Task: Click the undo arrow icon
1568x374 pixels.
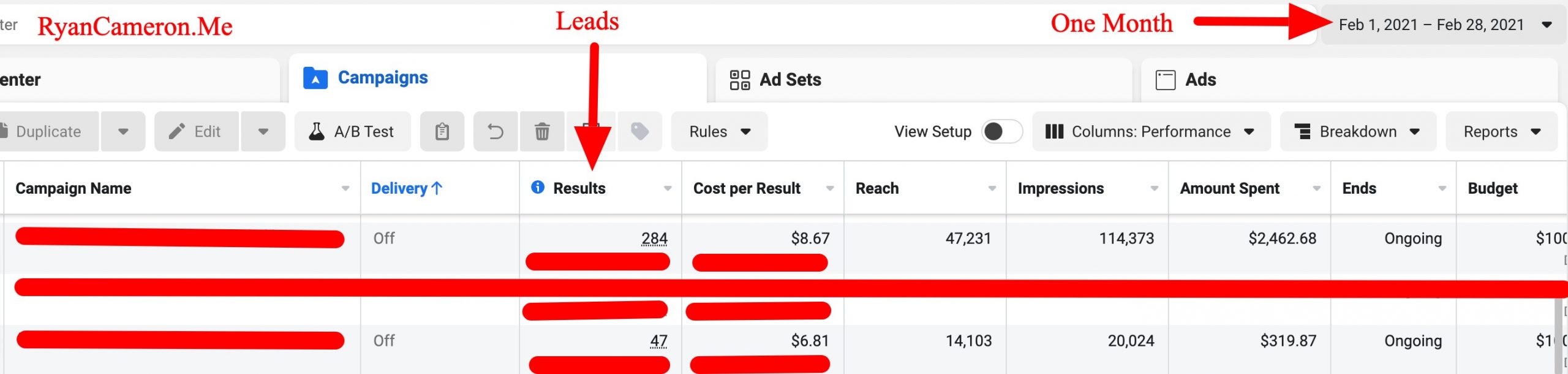Action: 496,131
